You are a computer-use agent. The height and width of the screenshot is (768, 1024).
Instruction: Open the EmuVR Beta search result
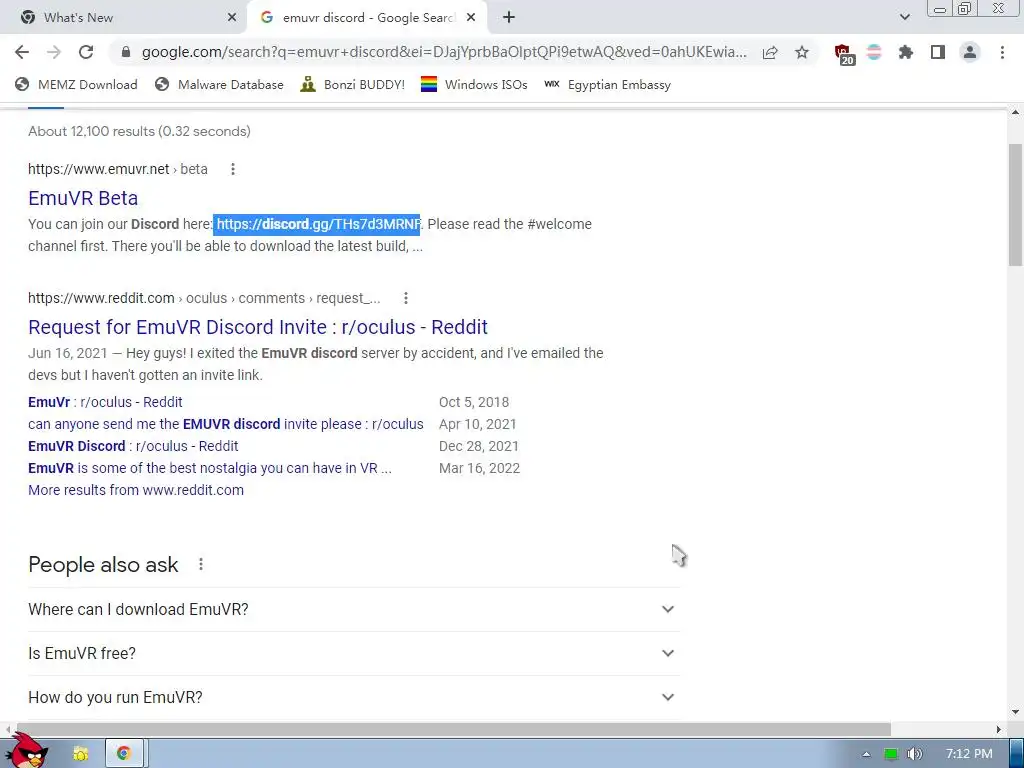pyautogui.click(x=83, y=198)
